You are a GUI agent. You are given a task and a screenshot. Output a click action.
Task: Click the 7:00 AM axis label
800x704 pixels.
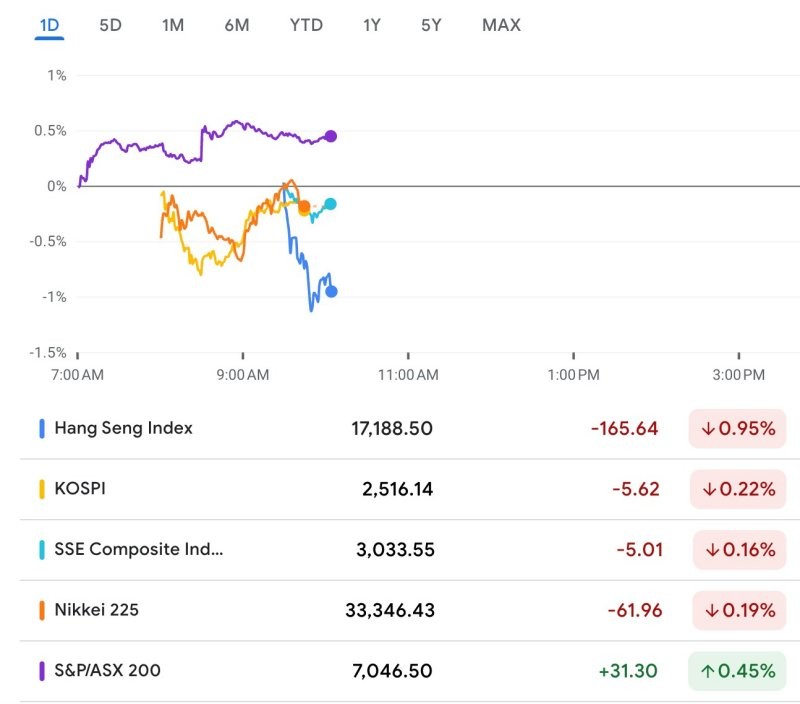78,375
